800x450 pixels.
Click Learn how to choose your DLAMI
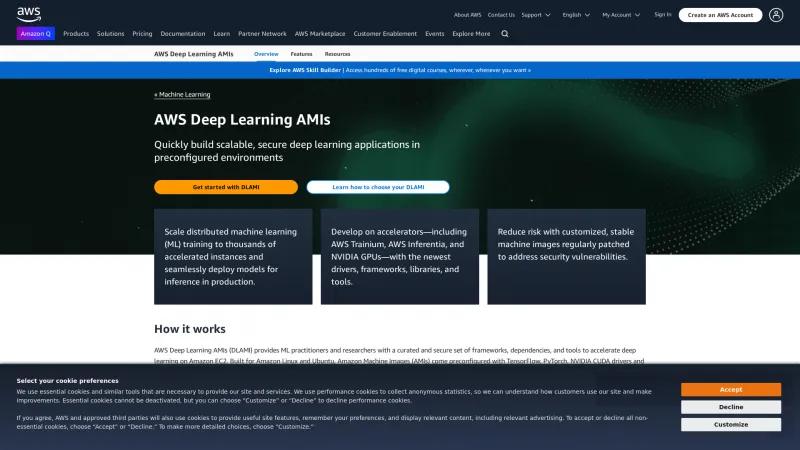pos(378,187)
